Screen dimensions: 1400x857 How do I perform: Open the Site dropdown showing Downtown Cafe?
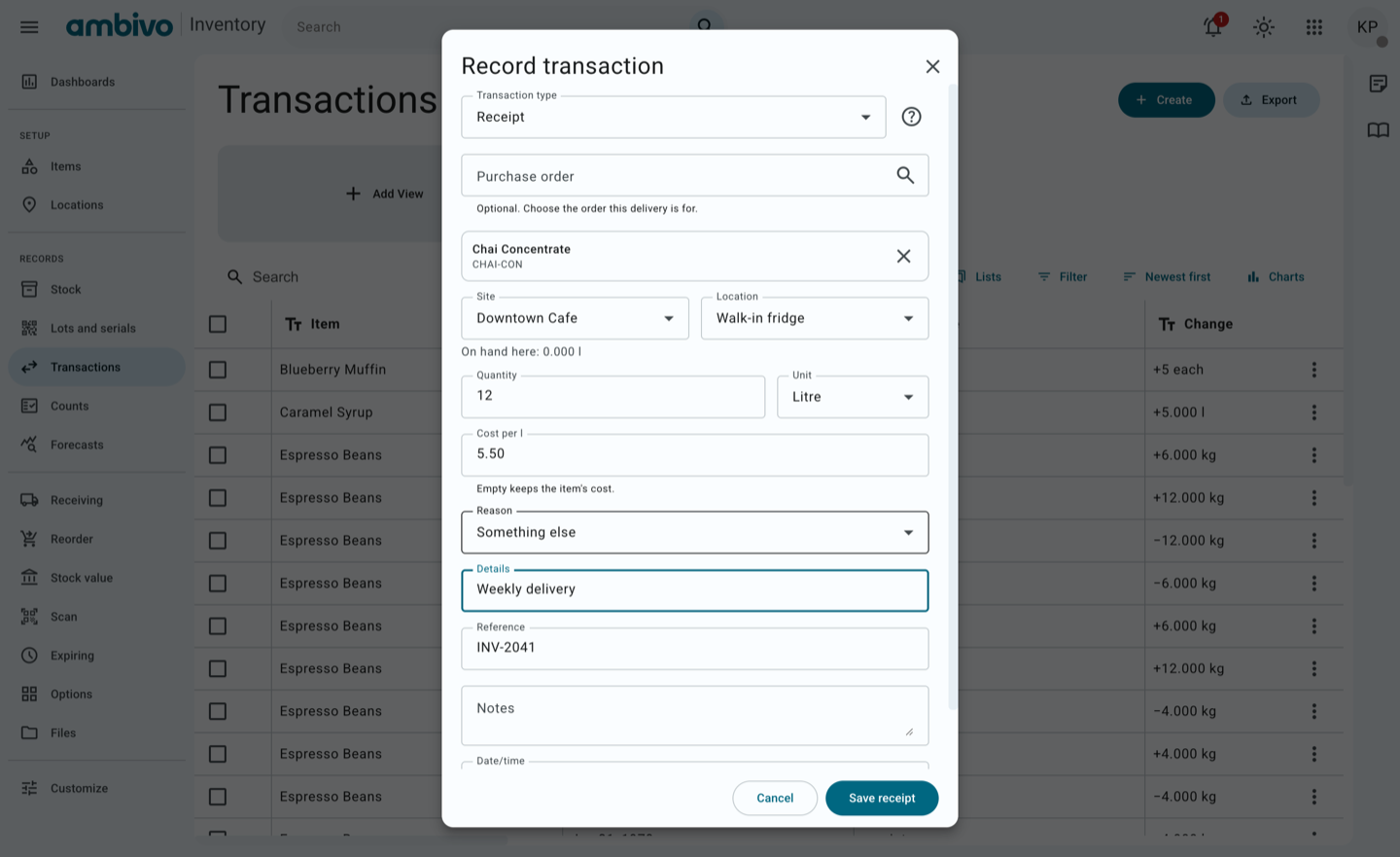pyautogui.click(x=575, y=318)
